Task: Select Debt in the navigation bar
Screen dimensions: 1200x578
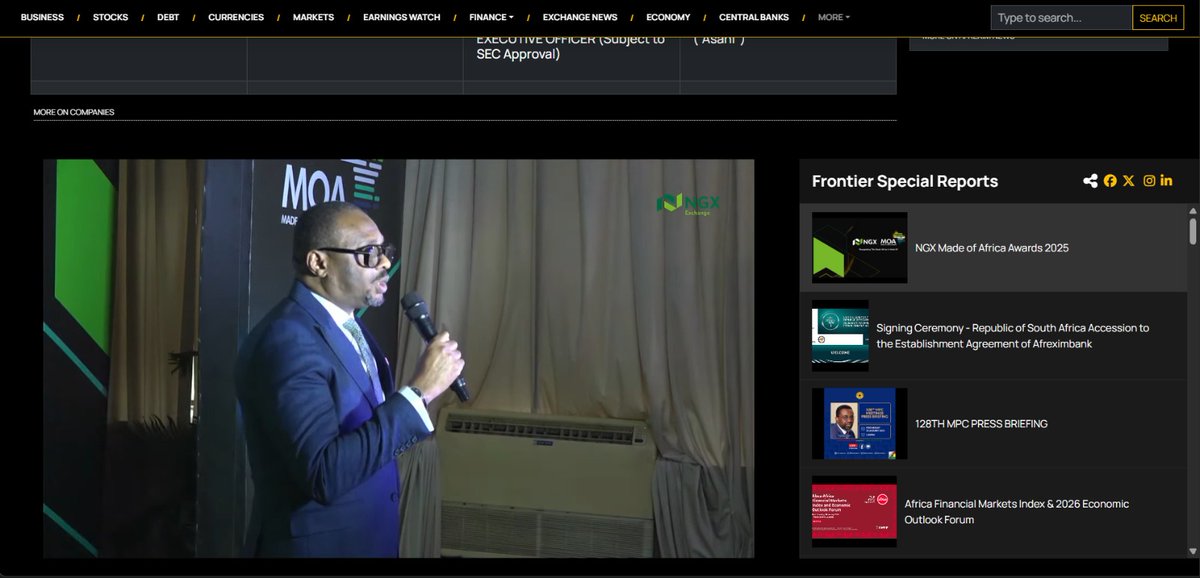Action: click(x=168, y=17)
